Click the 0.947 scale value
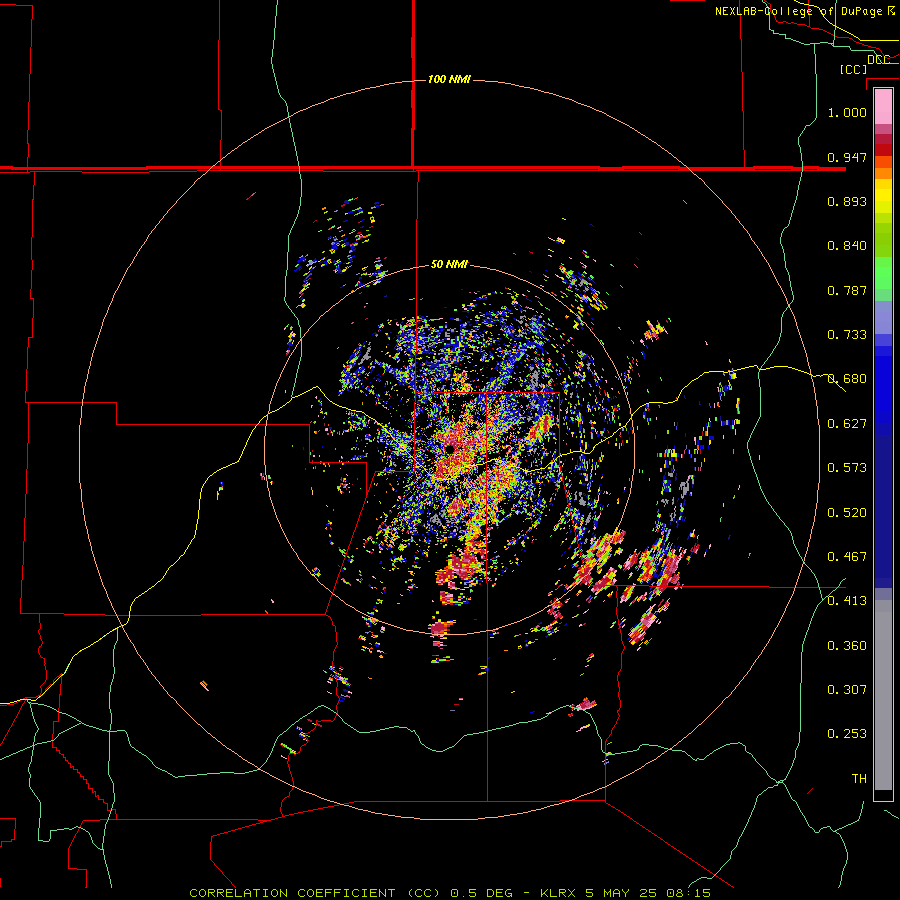This screenshot has height=900, width=900. pyautogui.click(x=847, y=157)
